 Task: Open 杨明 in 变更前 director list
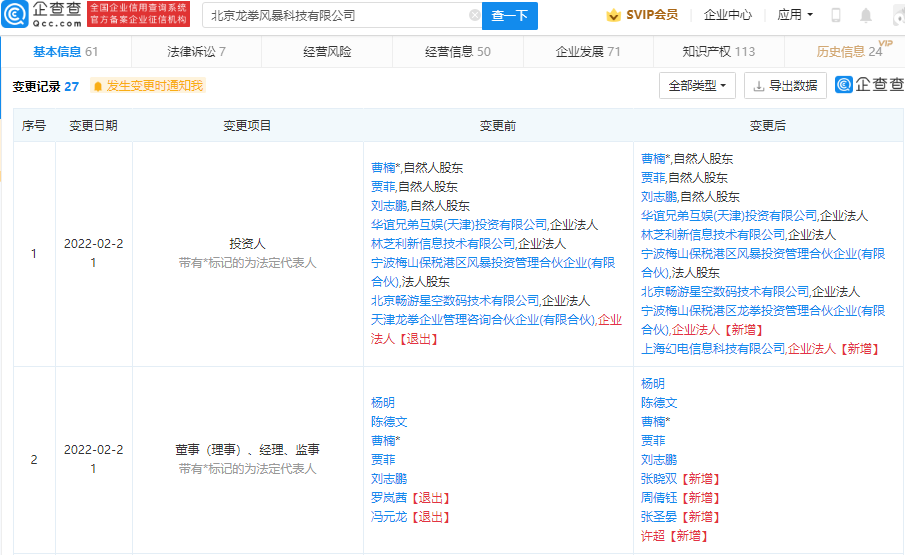(383, 403)
